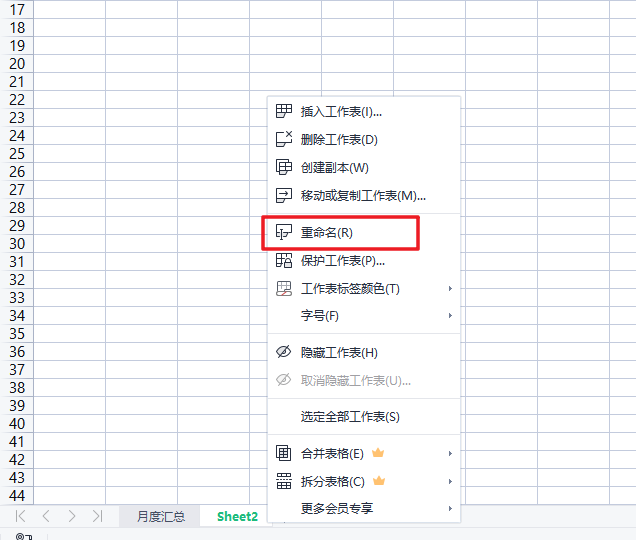Open 保护工作表(P)... entry
The width and height of the screenshot is (636, 540).
click(x=364, y=260)
